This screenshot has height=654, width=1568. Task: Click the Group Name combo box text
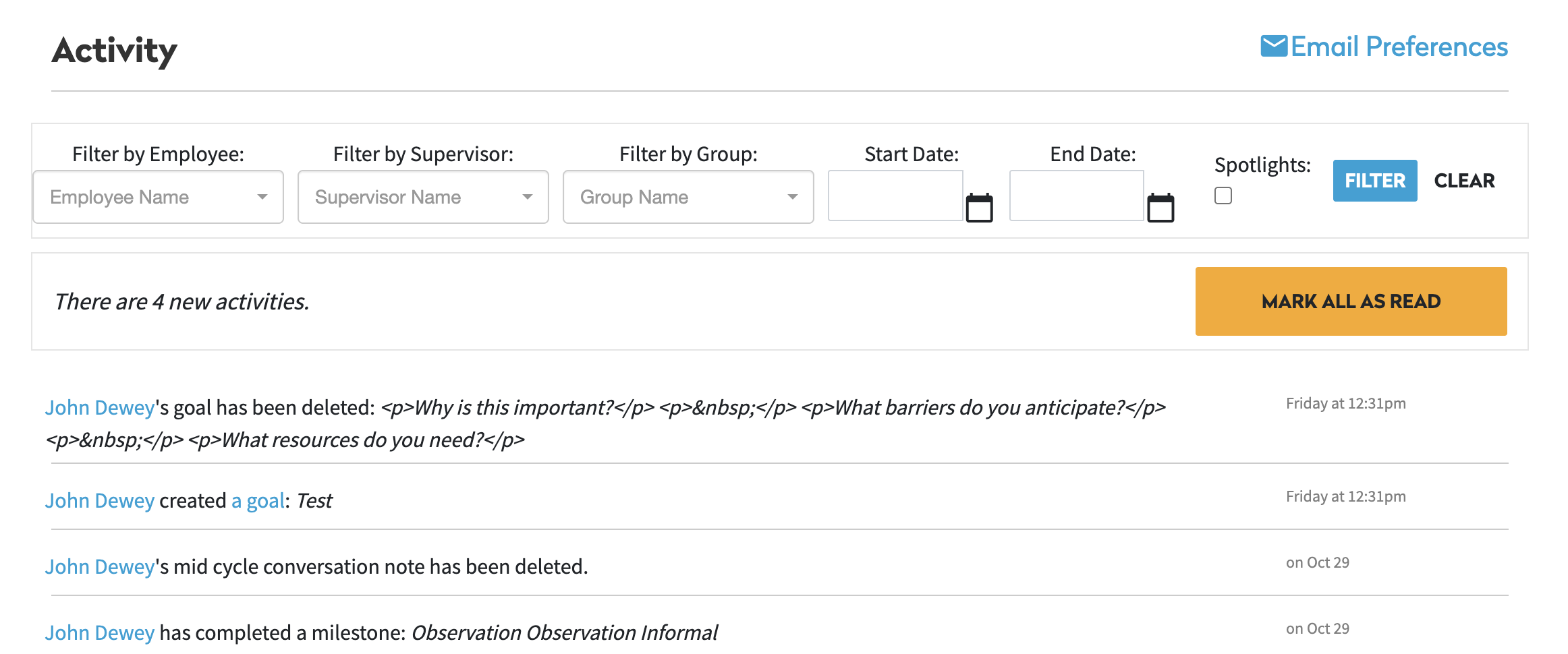pos(634,197)
